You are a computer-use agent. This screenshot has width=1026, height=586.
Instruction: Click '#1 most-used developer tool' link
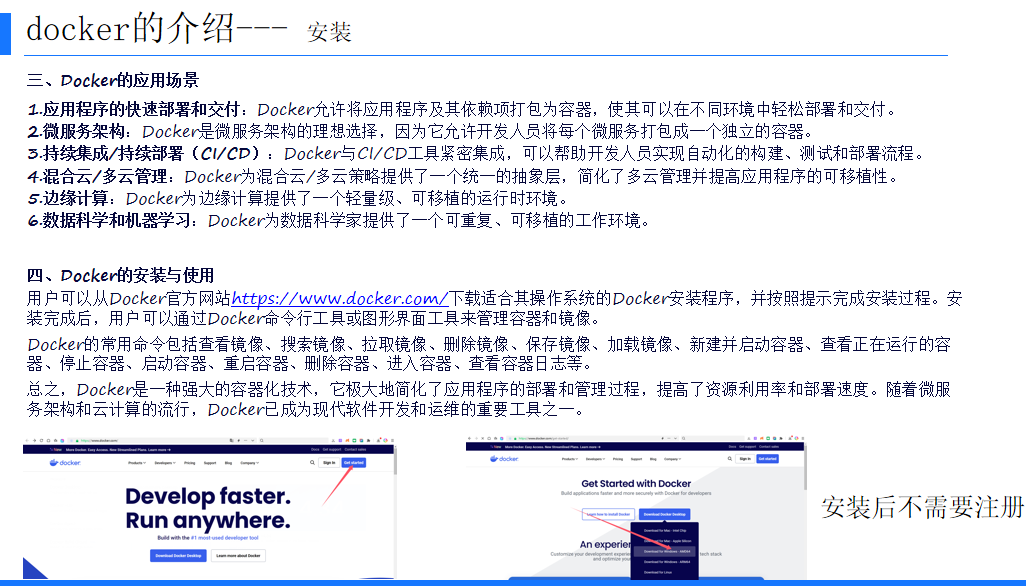click(x=224, y=538)
